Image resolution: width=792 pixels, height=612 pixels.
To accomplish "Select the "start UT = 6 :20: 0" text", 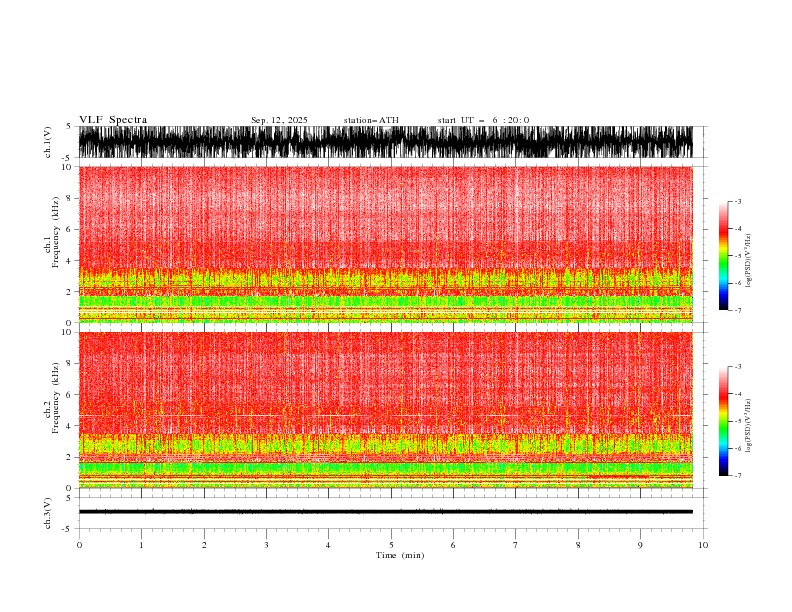I will 483,120.
